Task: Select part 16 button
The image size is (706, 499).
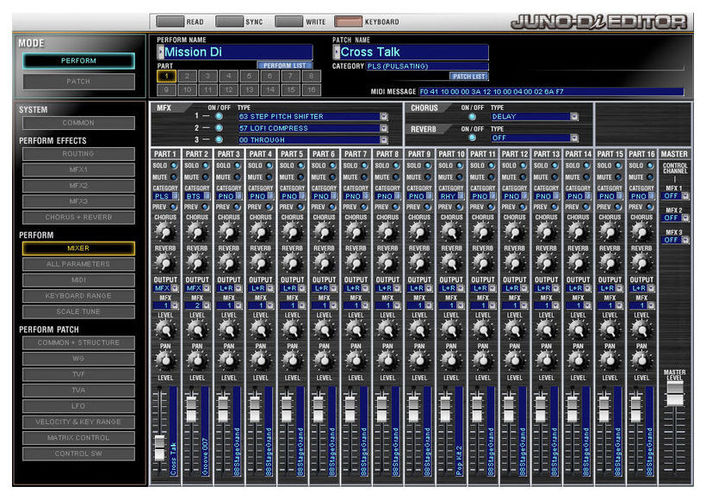Action: click(311, 90)
